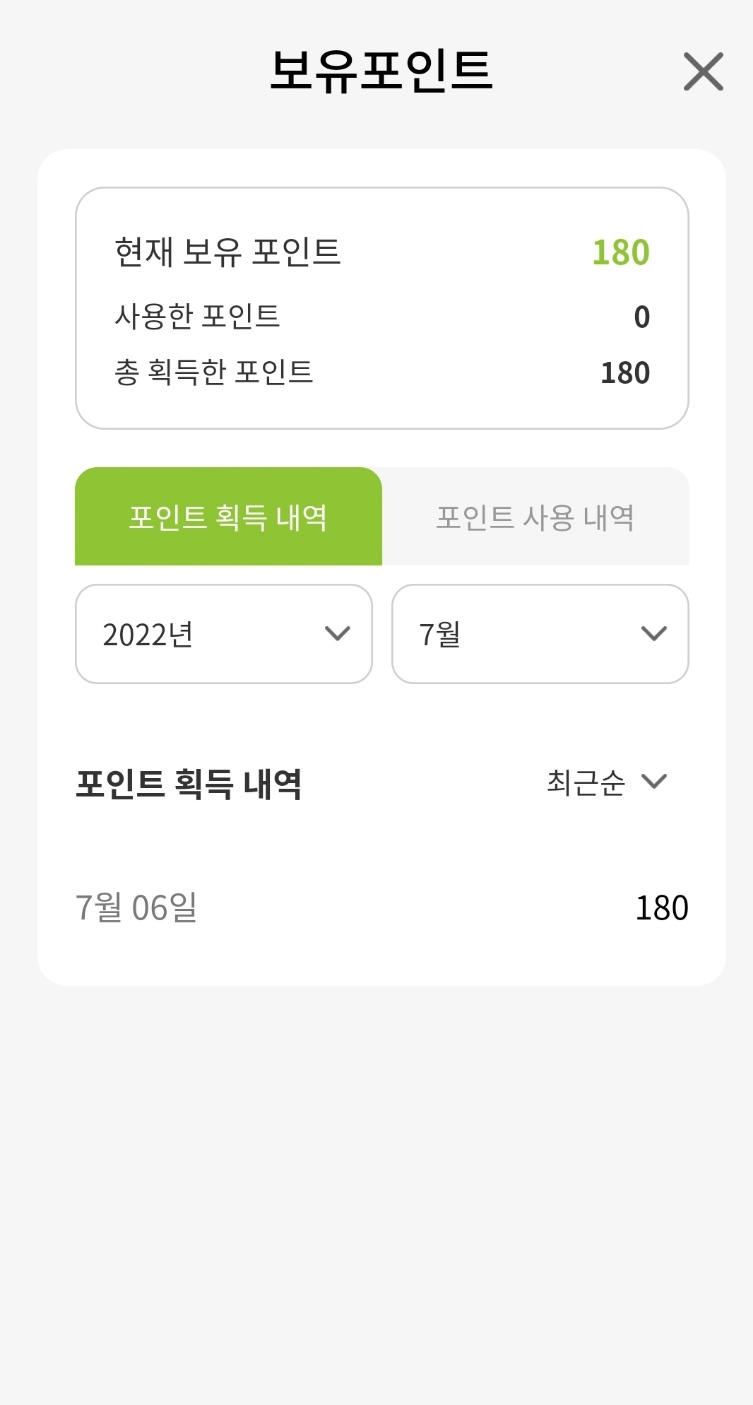Open the 최근순 sort order selector
753x1405 pixels.
coord(607,782)
